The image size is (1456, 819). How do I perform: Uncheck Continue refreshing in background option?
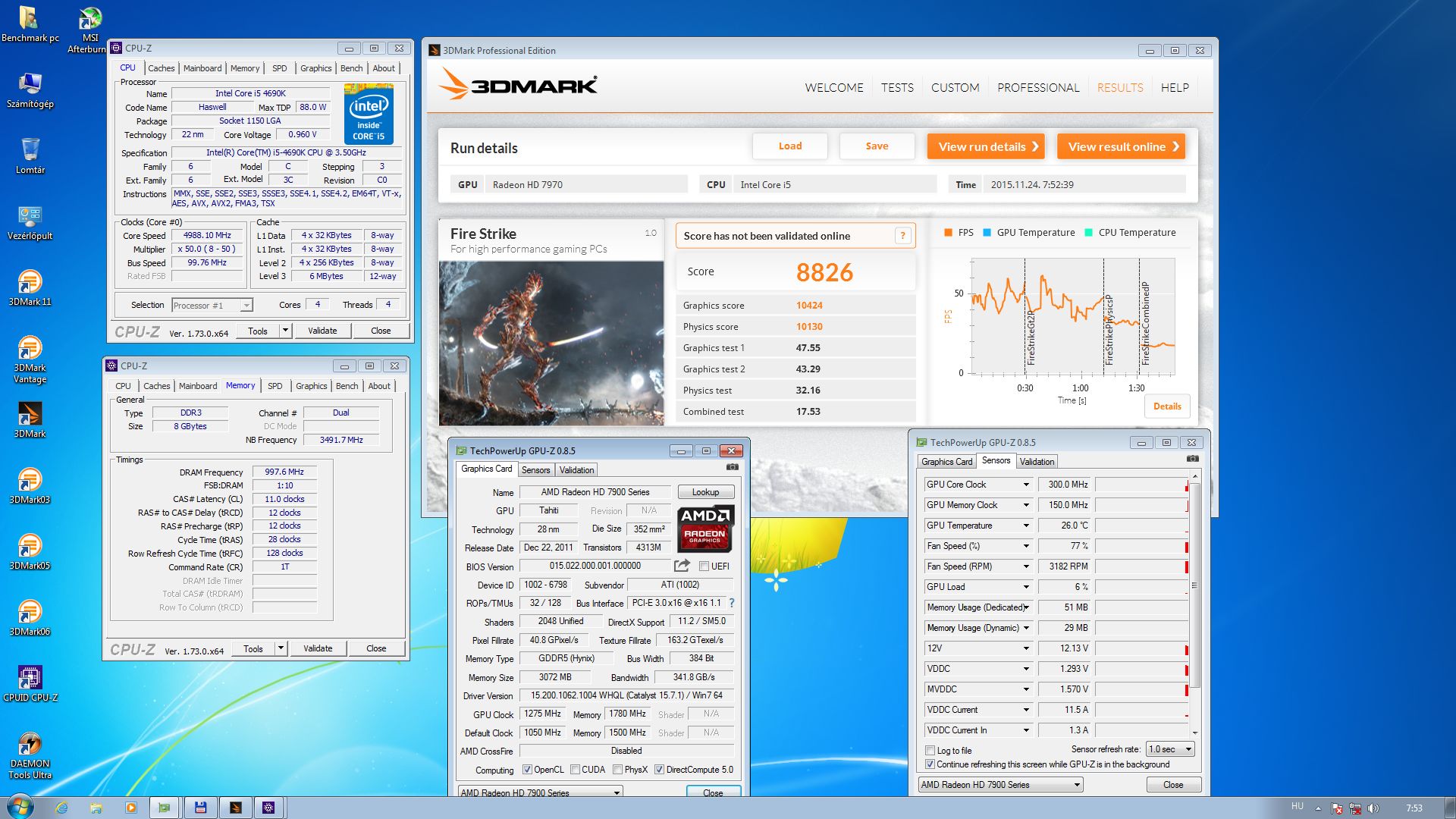(930, 764)
